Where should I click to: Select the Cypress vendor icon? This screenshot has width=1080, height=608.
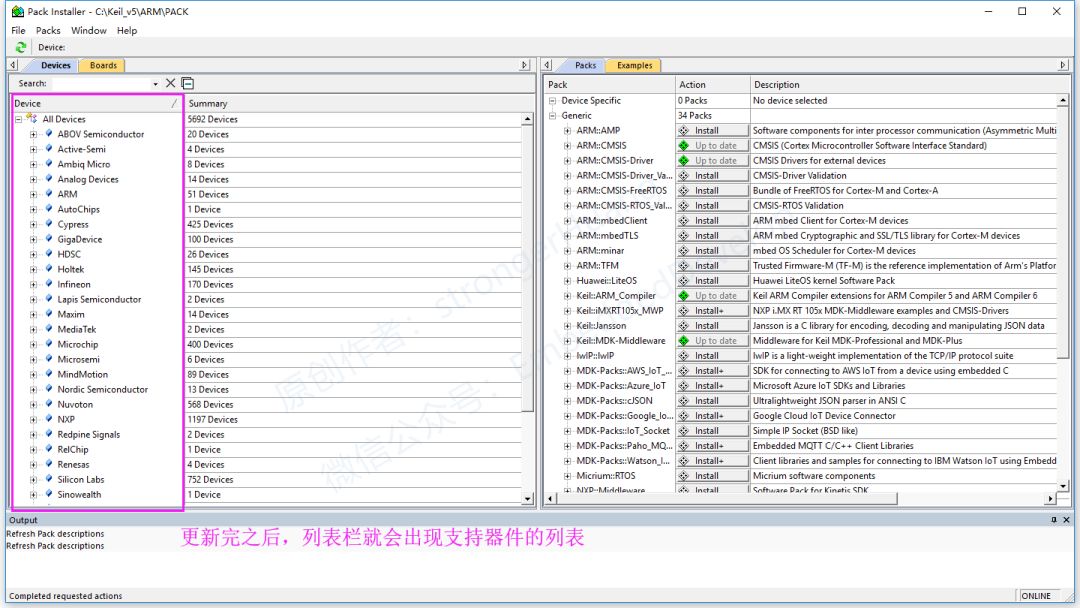tap(49, 224)
